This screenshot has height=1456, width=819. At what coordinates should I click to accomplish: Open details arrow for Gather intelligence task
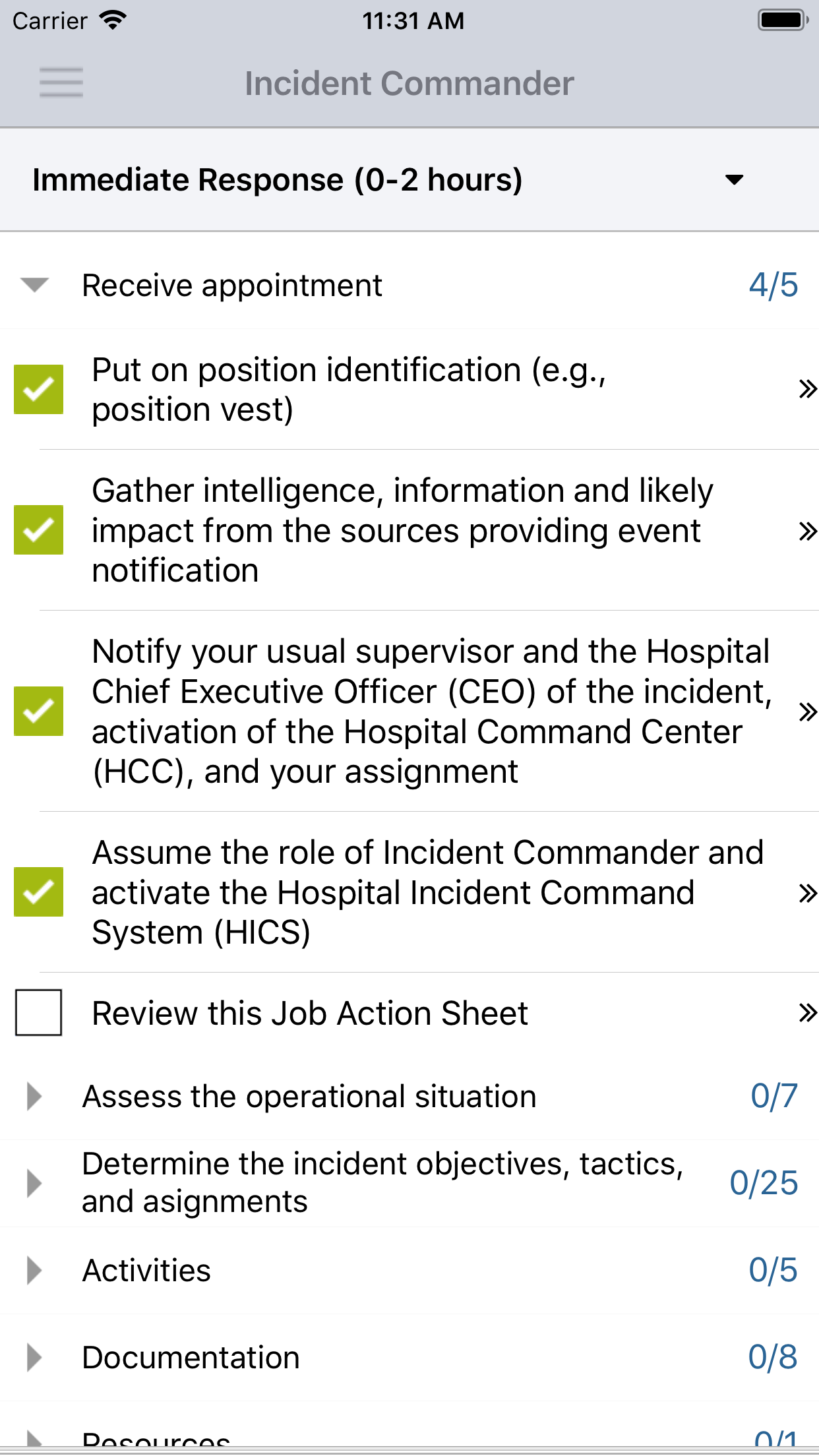point(806,531)
